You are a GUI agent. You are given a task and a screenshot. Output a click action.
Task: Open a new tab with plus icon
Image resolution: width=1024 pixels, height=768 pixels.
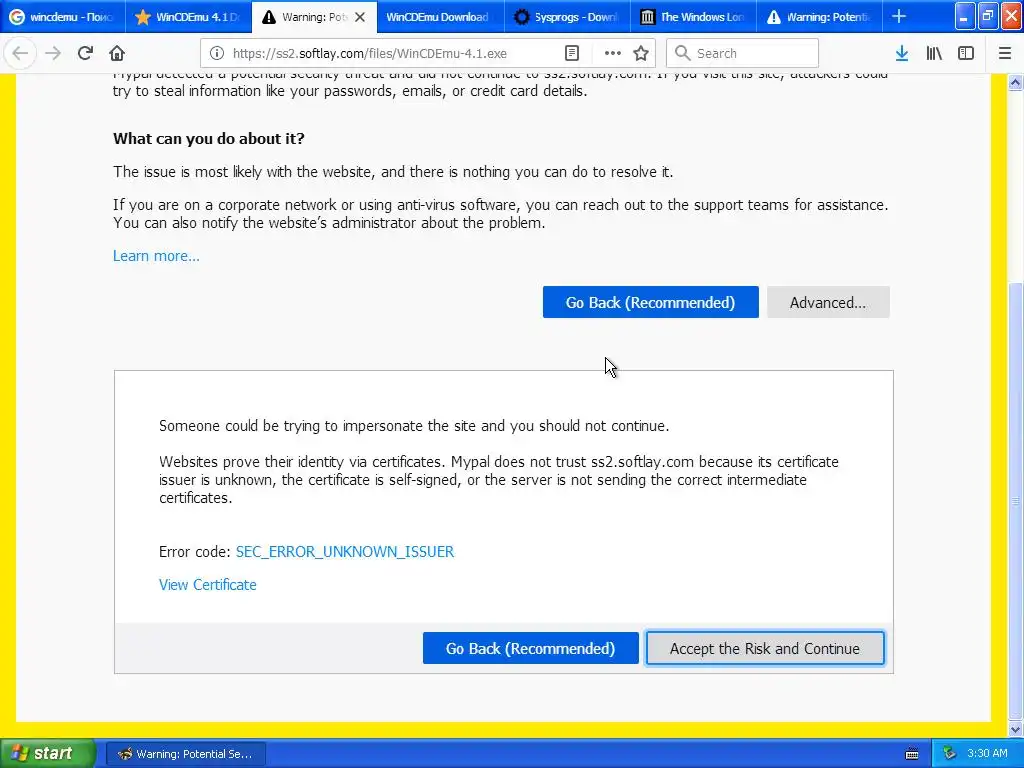(899, 16)
